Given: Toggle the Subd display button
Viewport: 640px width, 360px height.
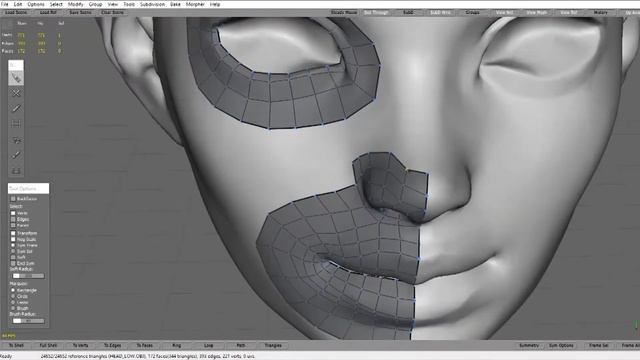Looking at the screenshot, I should [408, 13].
